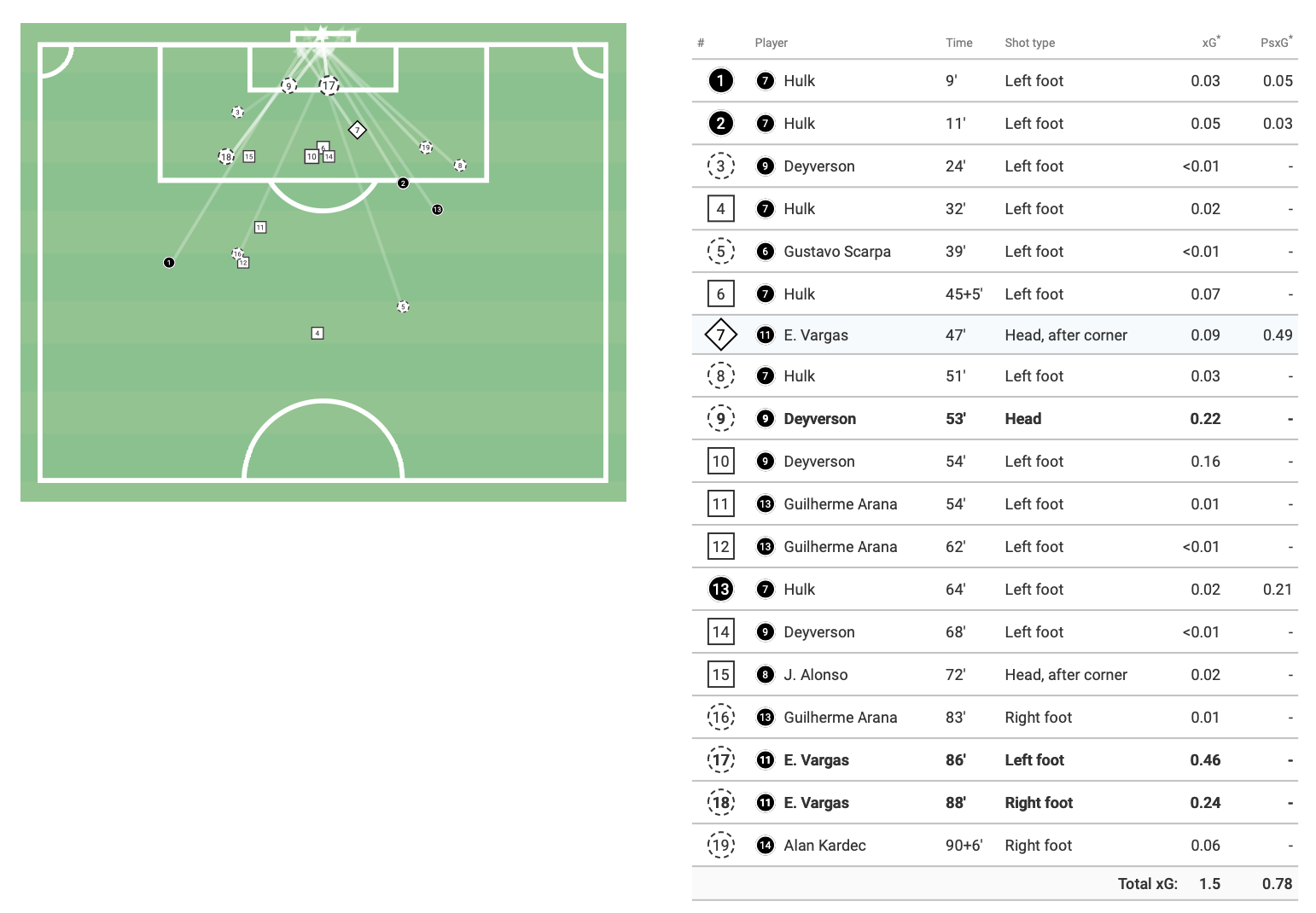Click the Shot type column header

1029,43
